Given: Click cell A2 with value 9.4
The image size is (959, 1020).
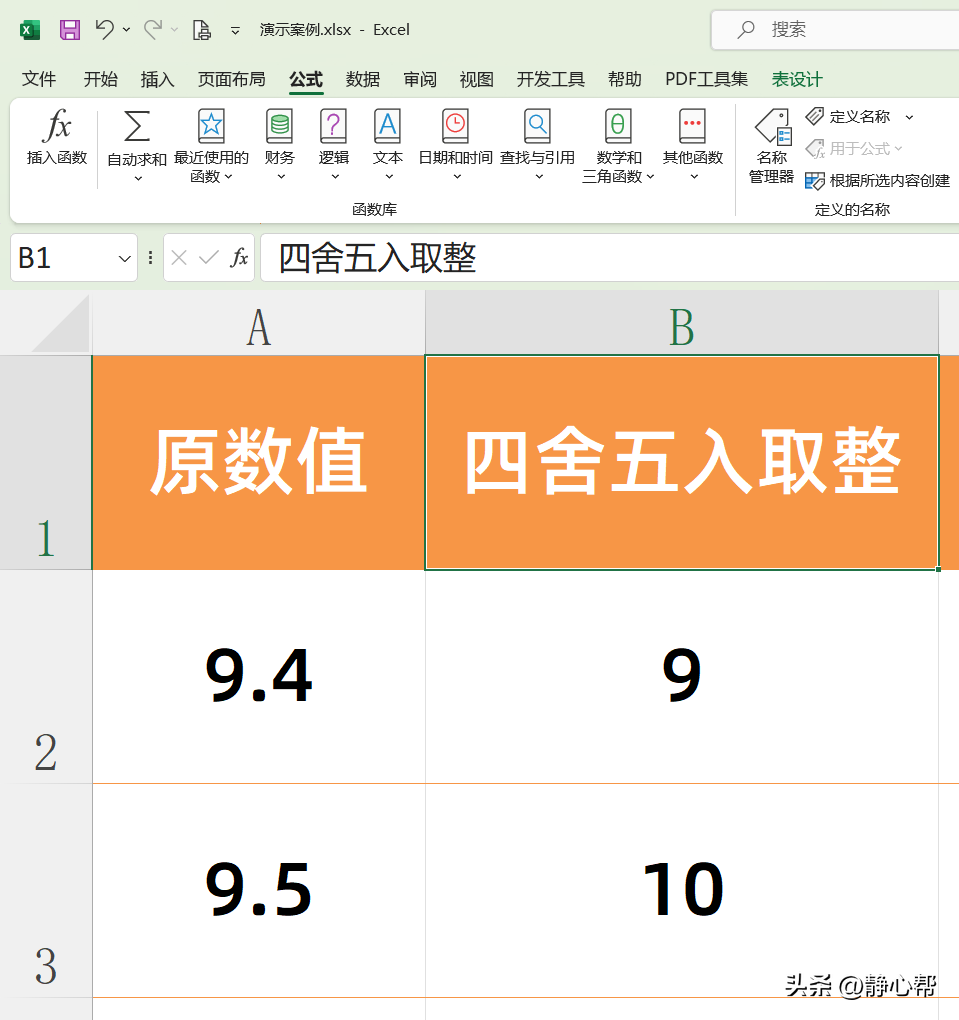Looking at the screenshot, I should point(259,677).
